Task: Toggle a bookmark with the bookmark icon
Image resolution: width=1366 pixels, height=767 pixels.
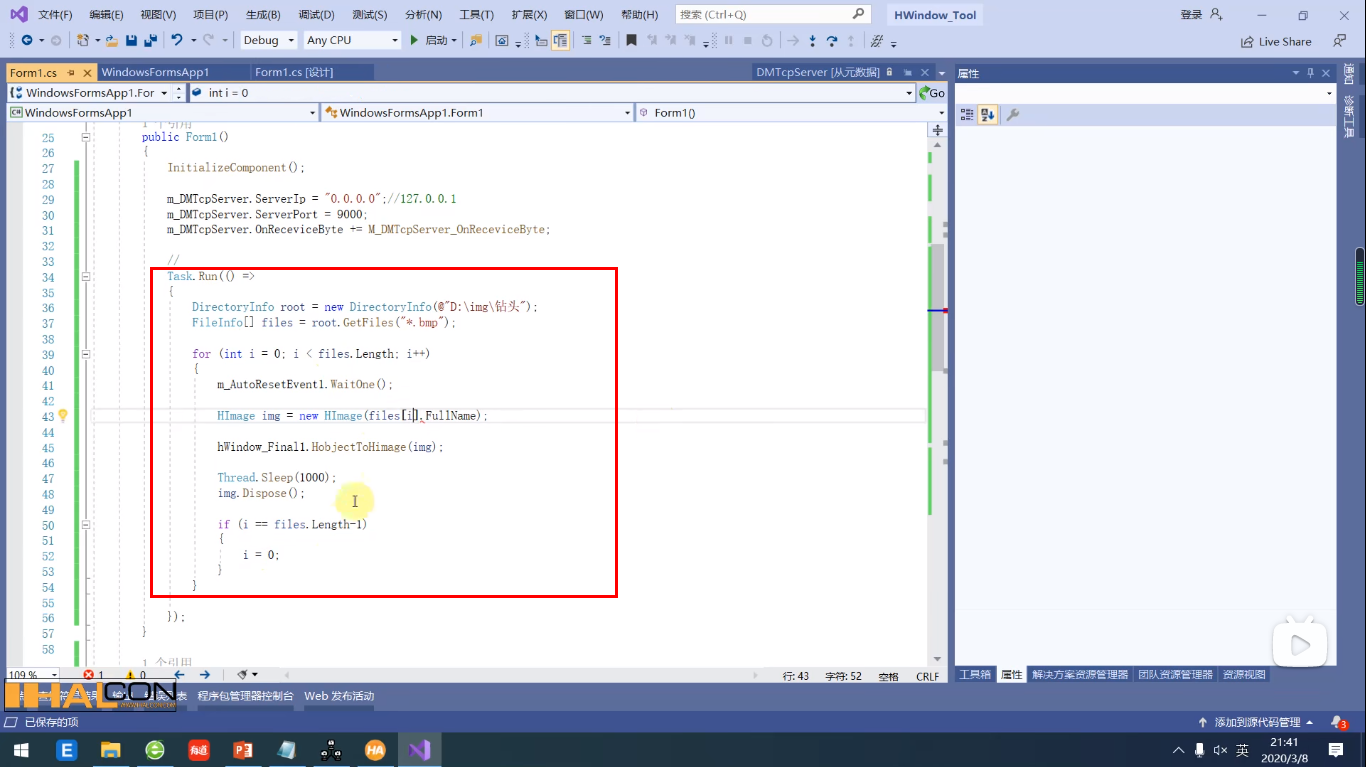Action: (x=632, y=41)
